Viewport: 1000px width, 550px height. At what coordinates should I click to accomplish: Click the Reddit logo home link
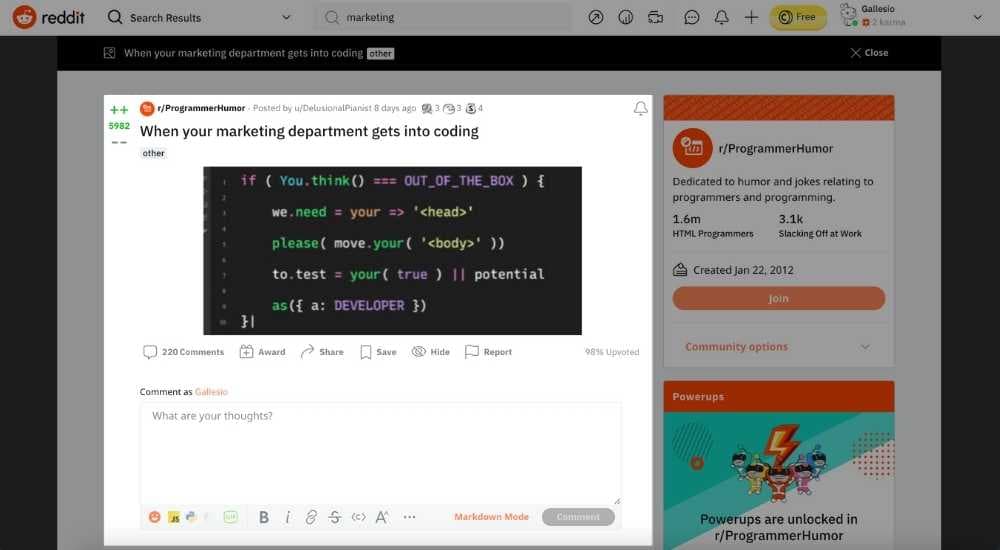(x=49, y=17)
